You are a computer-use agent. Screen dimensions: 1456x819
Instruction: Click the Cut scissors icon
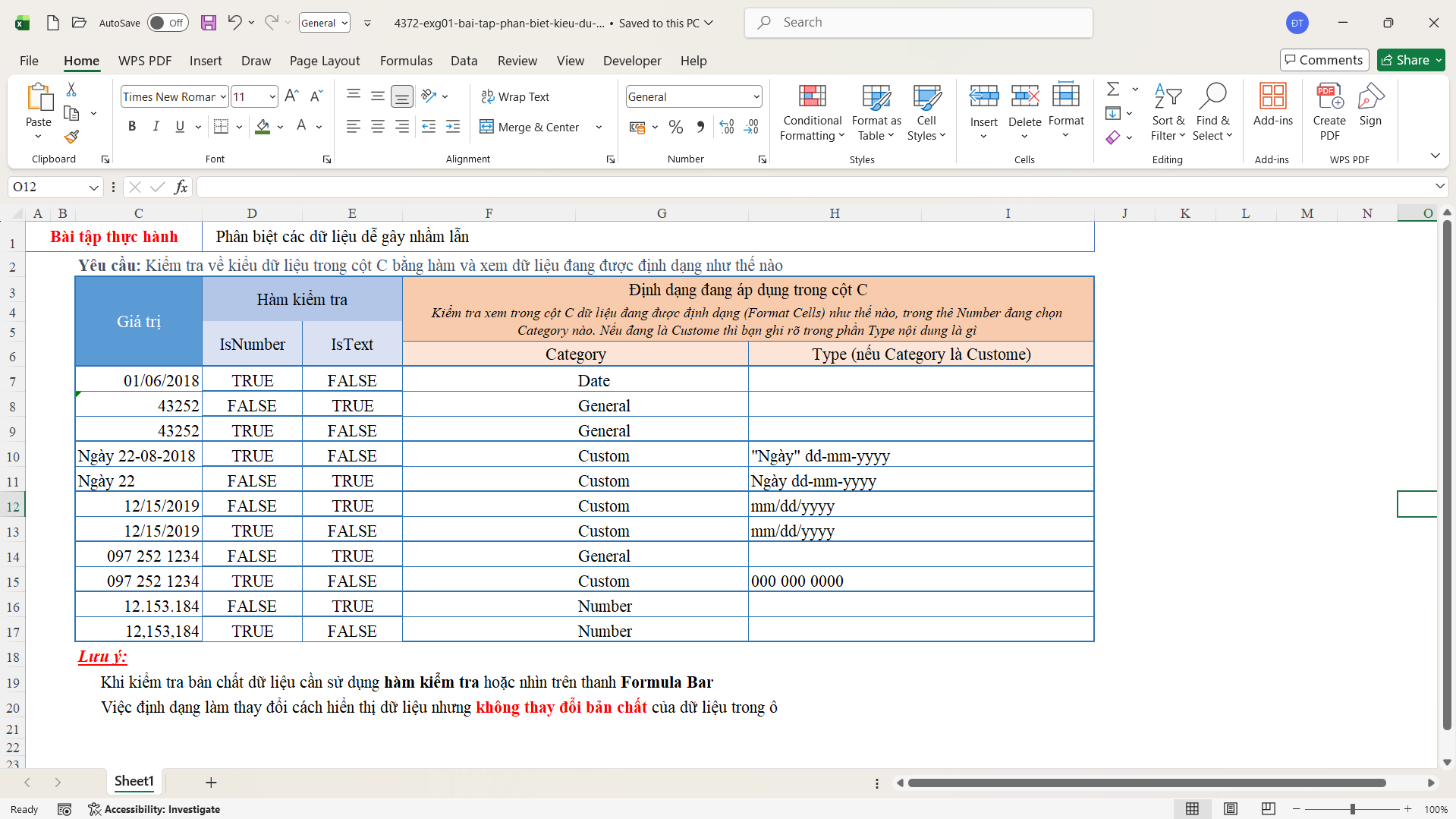click(71, 90)
